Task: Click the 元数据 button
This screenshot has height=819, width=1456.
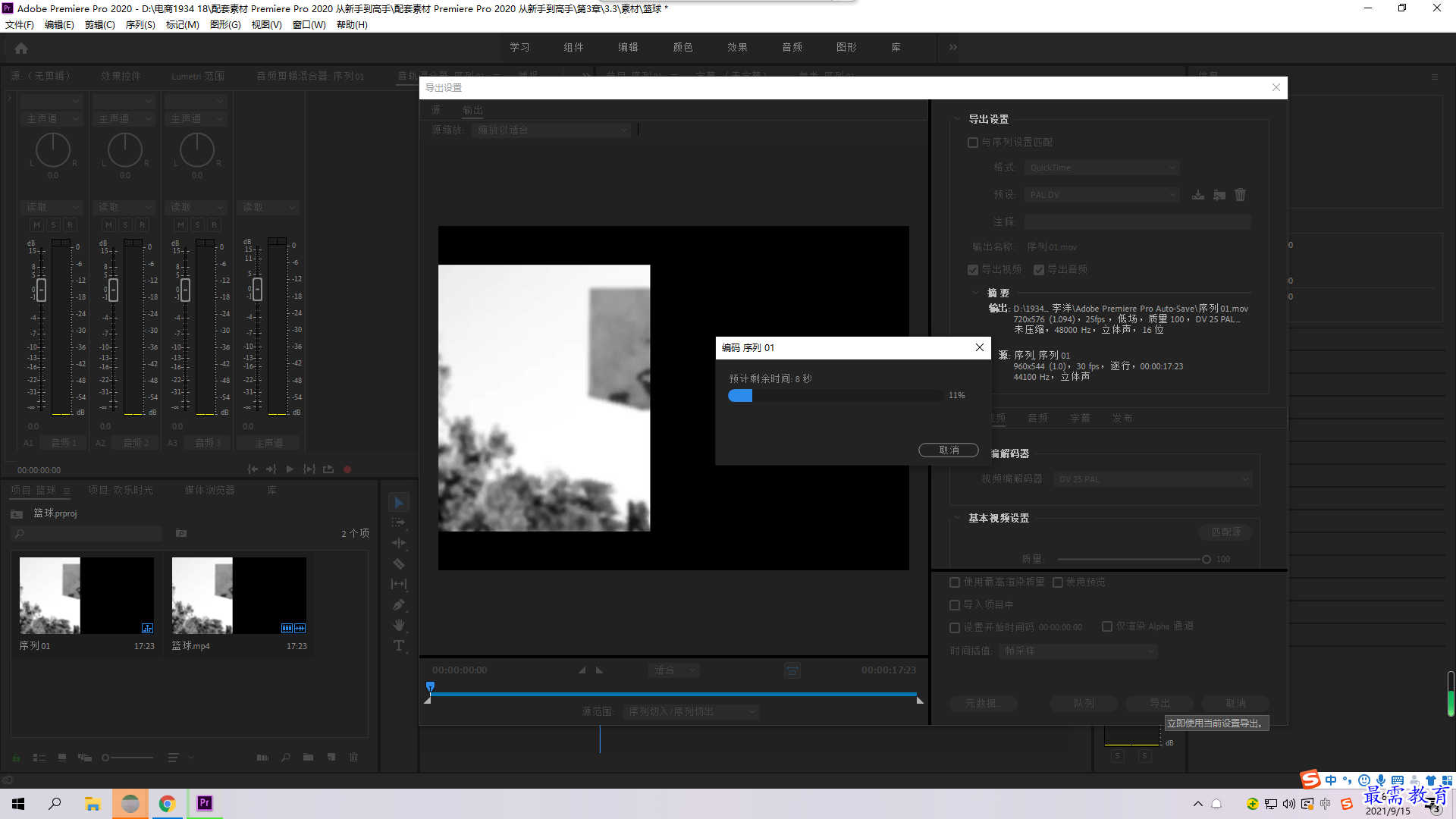Action: coord(983,704)
